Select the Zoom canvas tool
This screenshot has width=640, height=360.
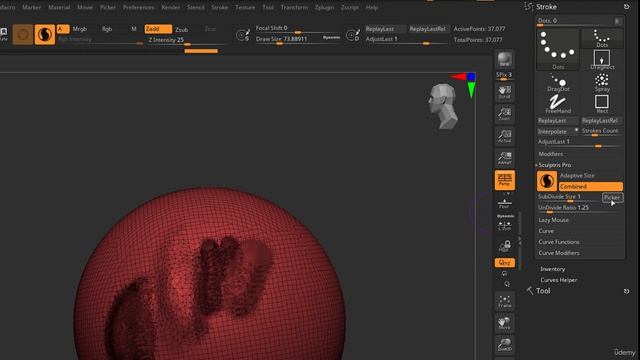pos(504,114)
